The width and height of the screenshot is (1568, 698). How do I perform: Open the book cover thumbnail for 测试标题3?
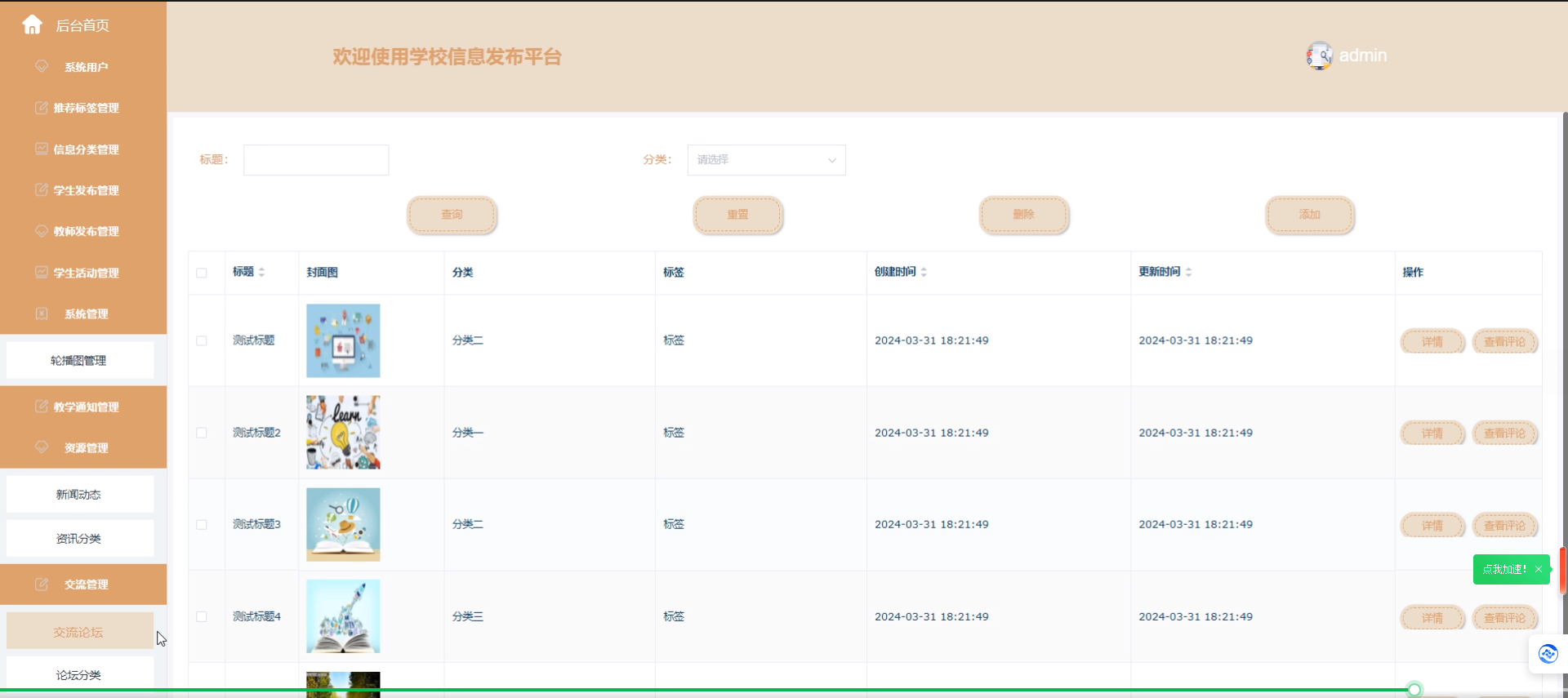point(343,525)
